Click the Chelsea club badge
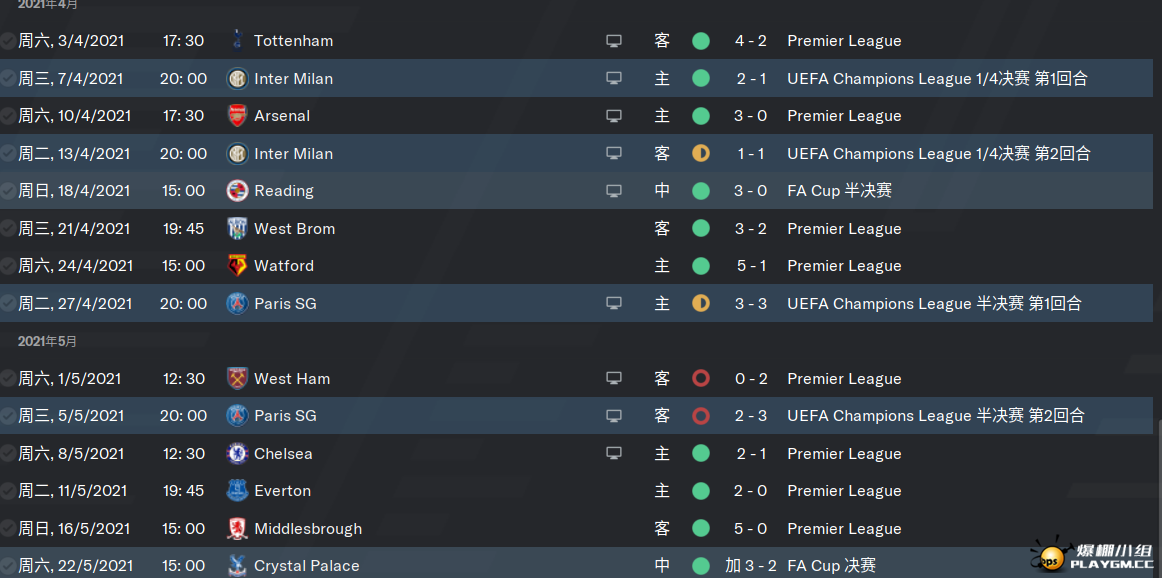This screenshot has height=578, width=1162. (x=237, y=454)
